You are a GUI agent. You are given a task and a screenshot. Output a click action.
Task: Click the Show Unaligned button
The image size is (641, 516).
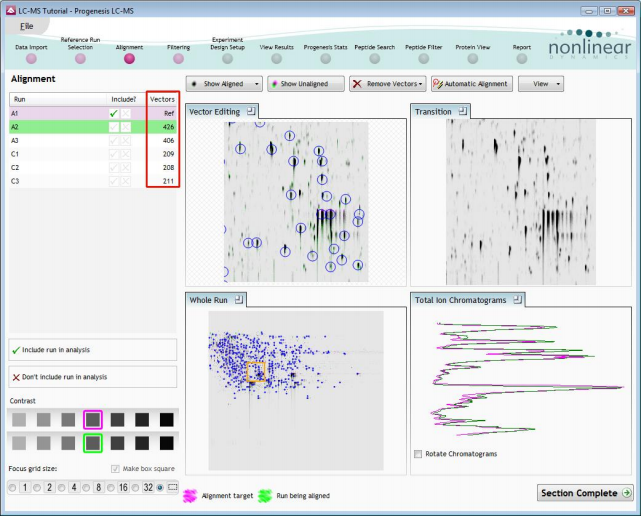coord(306,84)
